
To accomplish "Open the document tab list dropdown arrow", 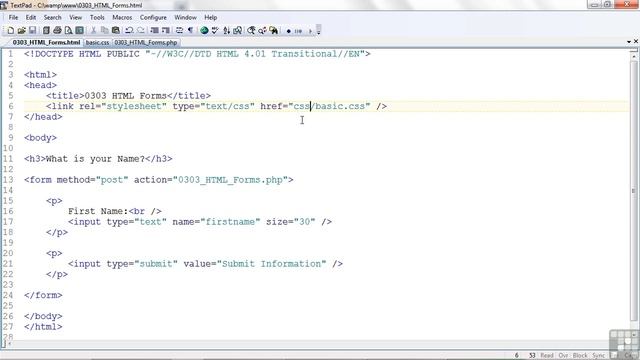I will [629, 42].
